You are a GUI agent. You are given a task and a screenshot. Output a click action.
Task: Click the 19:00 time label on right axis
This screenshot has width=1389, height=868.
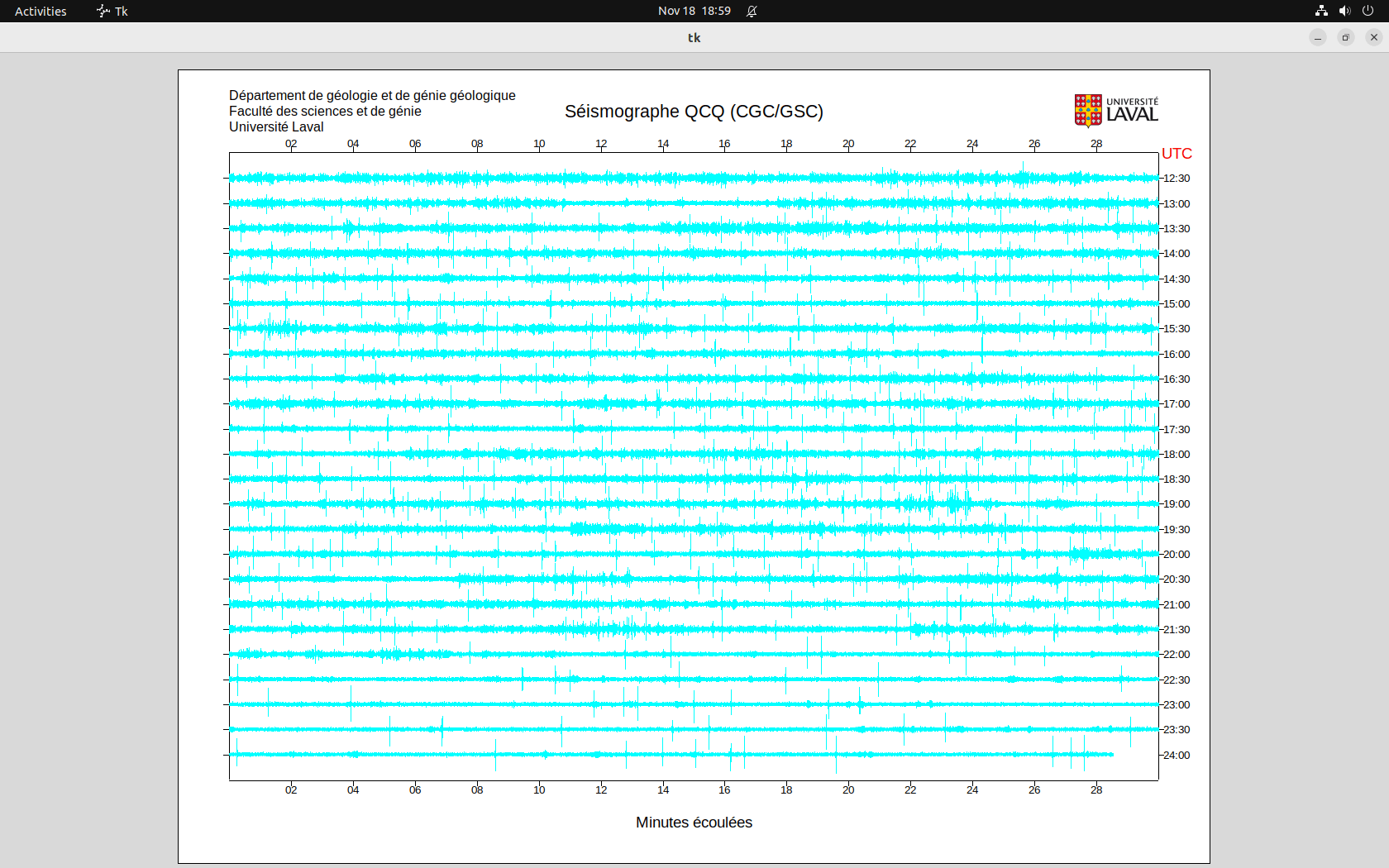[1177, 504]
